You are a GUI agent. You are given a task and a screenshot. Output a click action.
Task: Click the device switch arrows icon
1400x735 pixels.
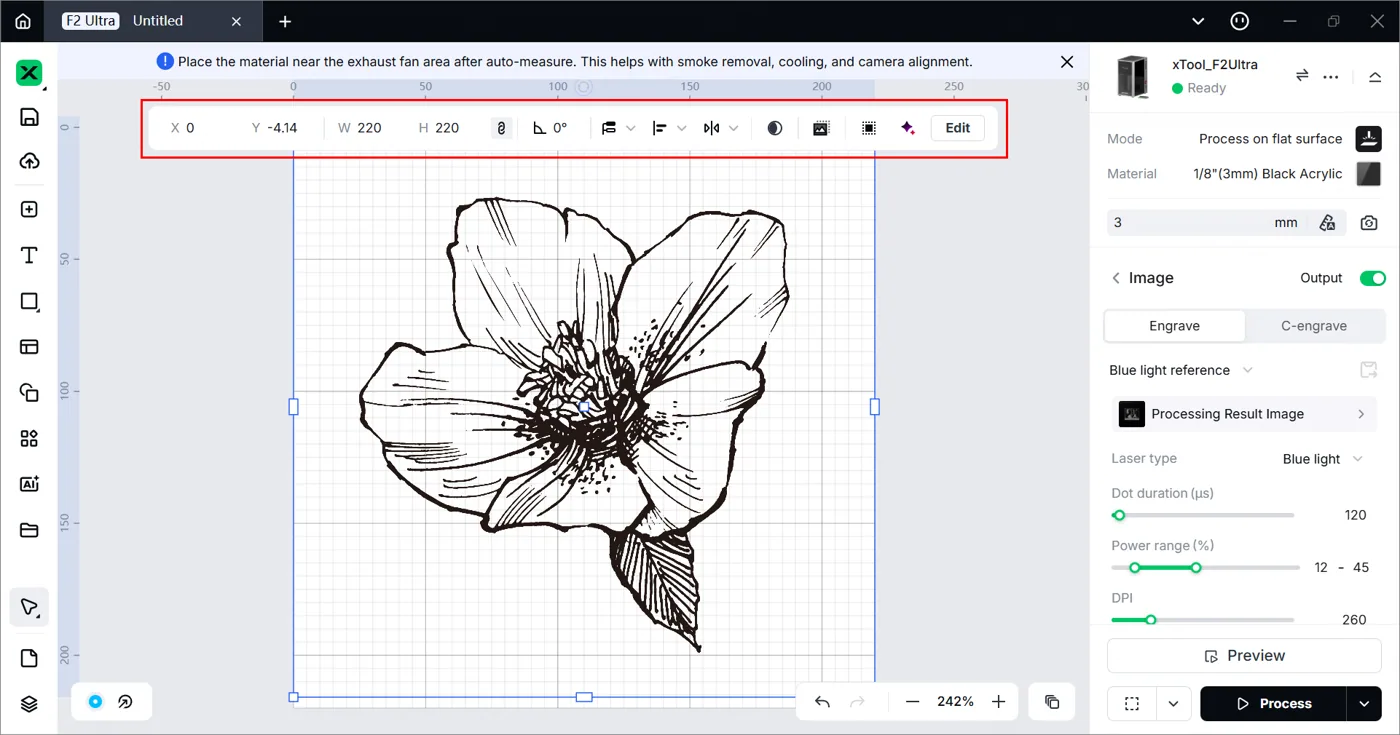(x=1302, y=76)
